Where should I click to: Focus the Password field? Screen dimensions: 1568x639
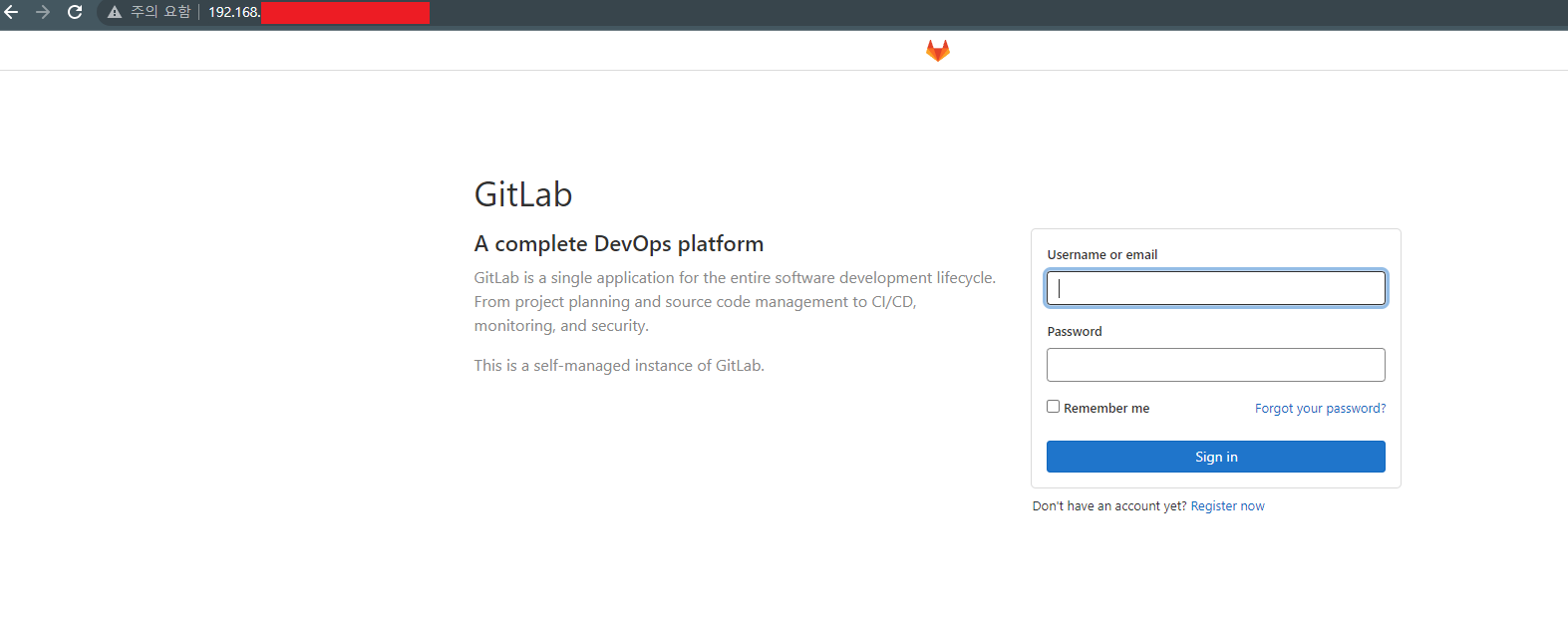tap(1216, 365)
